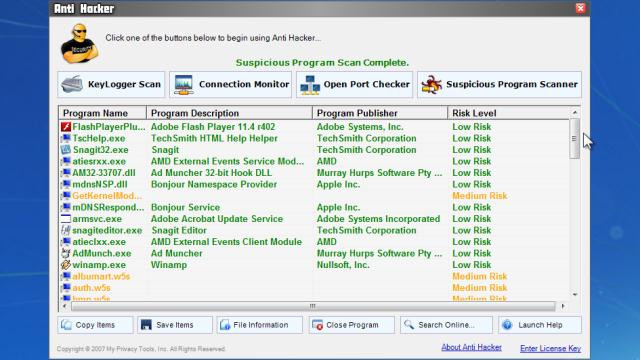Click the Nullsoft, Inc. publisher cell
The width and height of the screenshot is (640, 360).
pos(343,265)
